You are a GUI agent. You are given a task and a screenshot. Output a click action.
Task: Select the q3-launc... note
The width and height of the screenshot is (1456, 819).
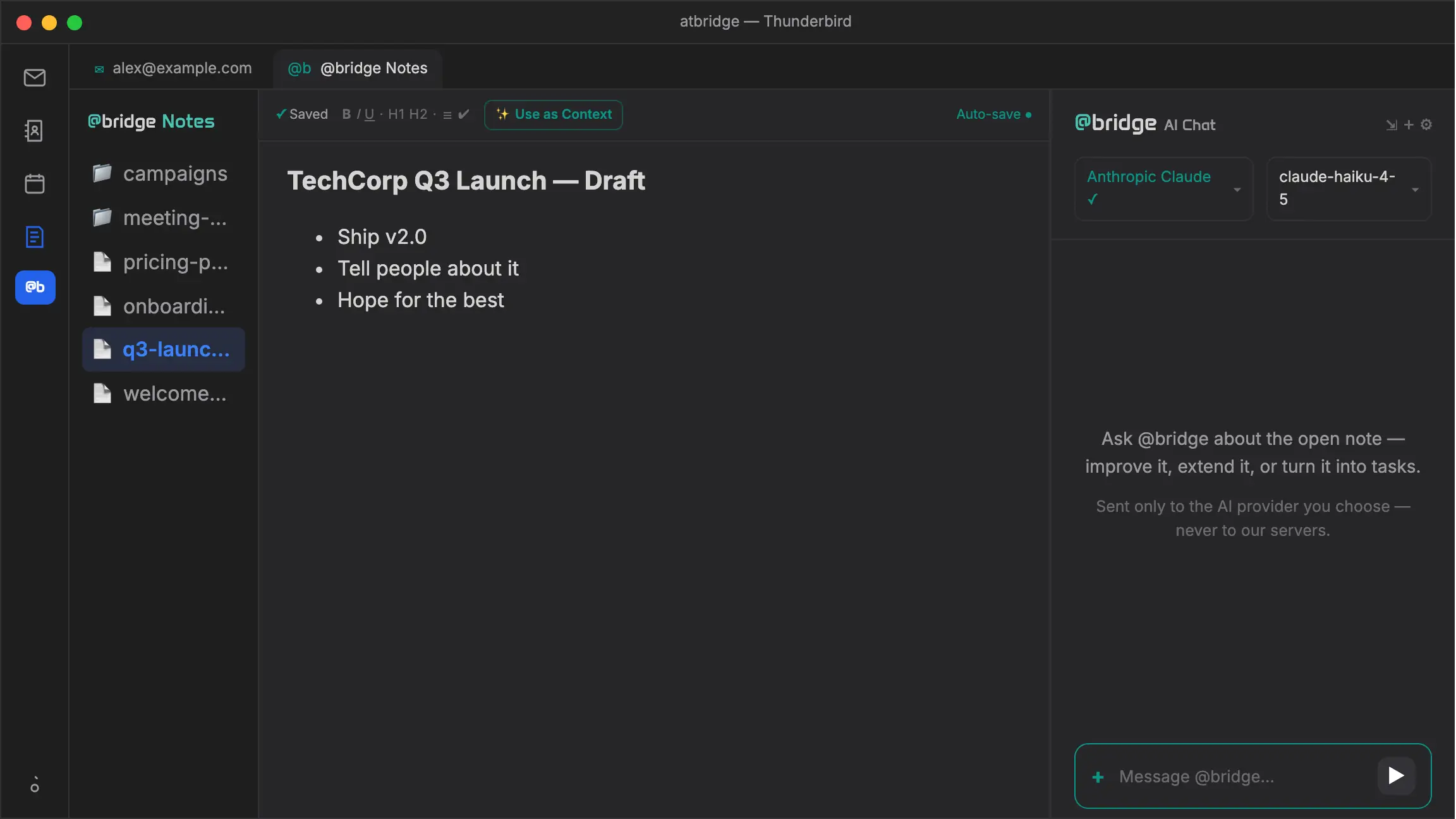pyautogui.click(x=164, y=349)
